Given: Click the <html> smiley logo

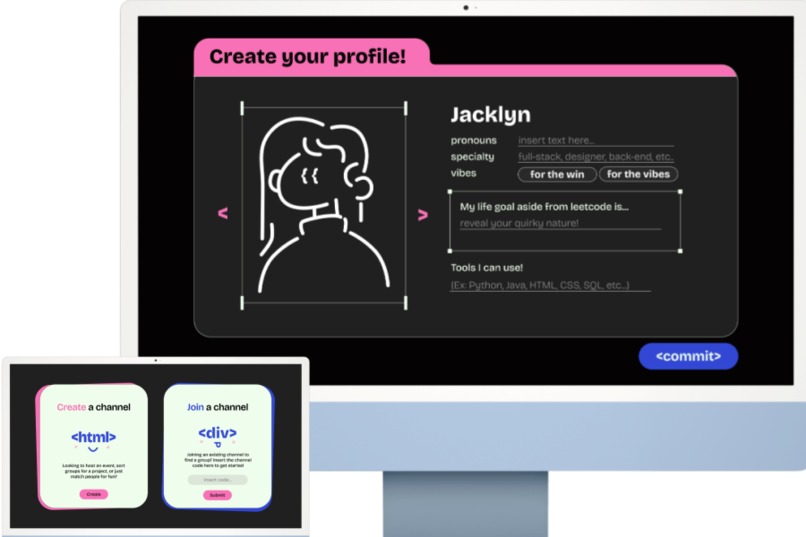Looking at the screenshot, I should point(94,440).
